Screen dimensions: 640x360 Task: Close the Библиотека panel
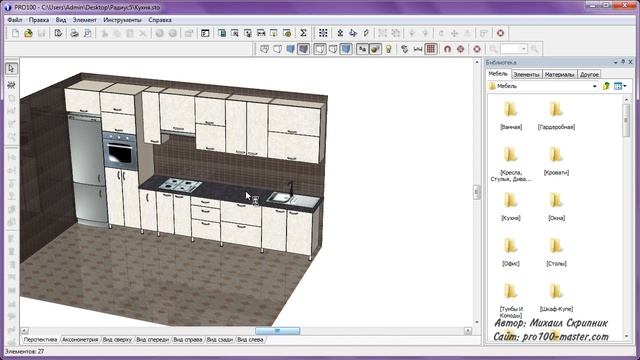coord(631,62)
